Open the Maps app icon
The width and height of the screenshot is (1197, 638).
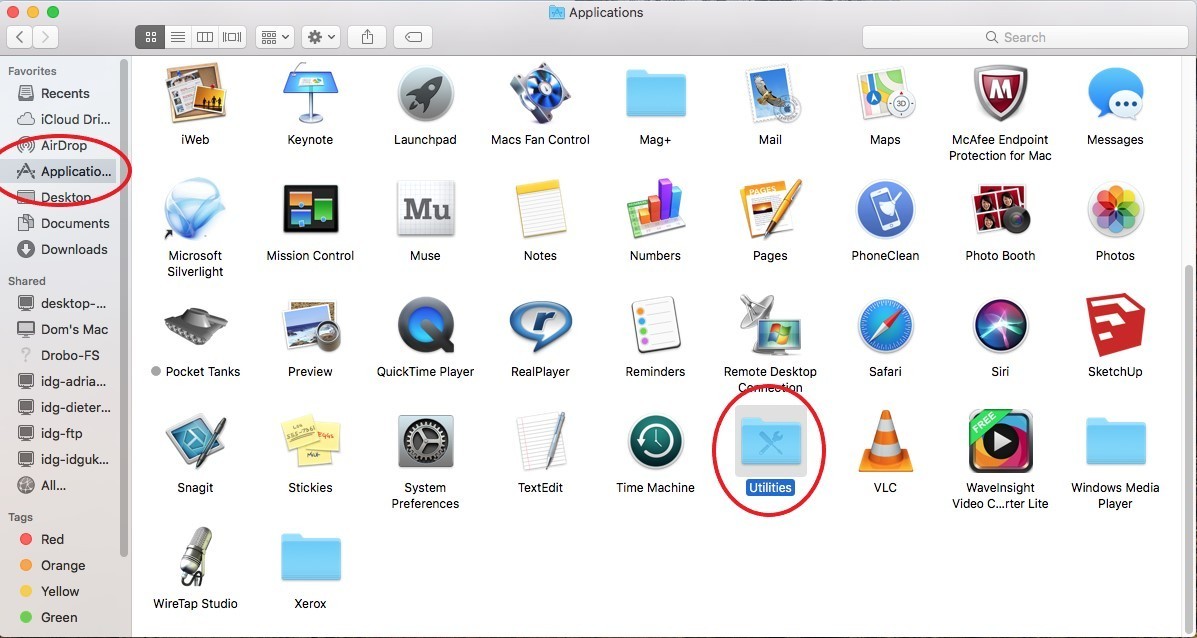[885, 93]
